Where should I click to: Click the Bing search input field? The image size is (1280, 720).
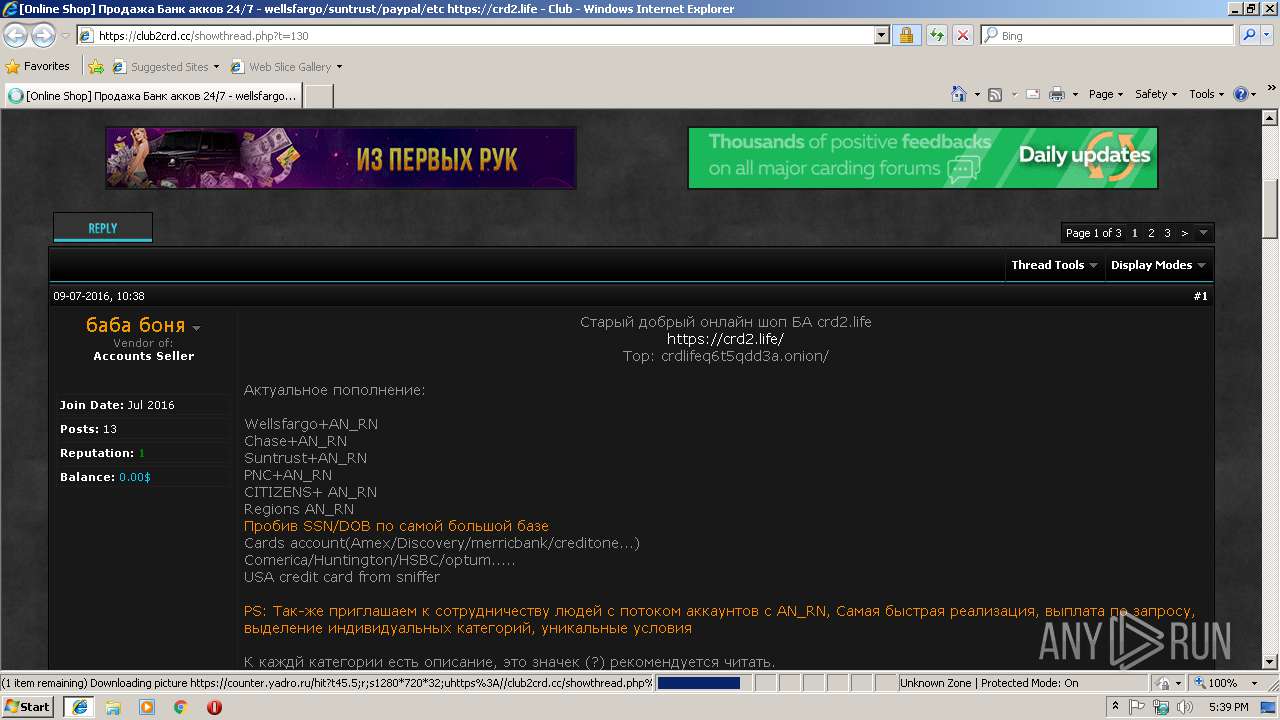coord(1108,35)
